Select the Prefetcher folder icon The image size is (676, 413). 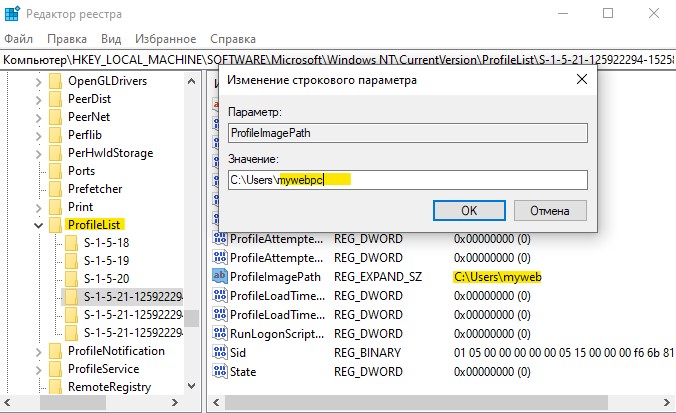click(x=56, y=189)
